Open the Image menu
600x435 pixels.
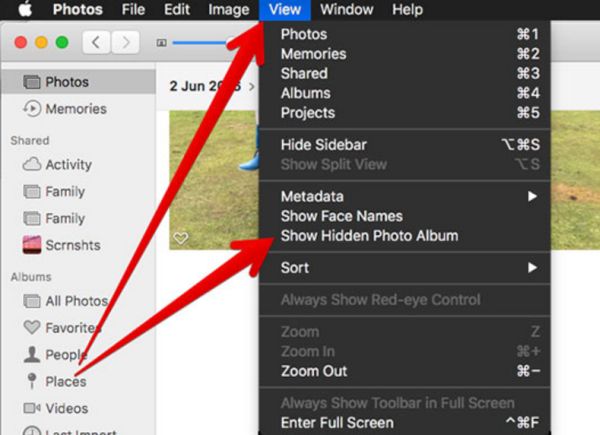point(228,9)
